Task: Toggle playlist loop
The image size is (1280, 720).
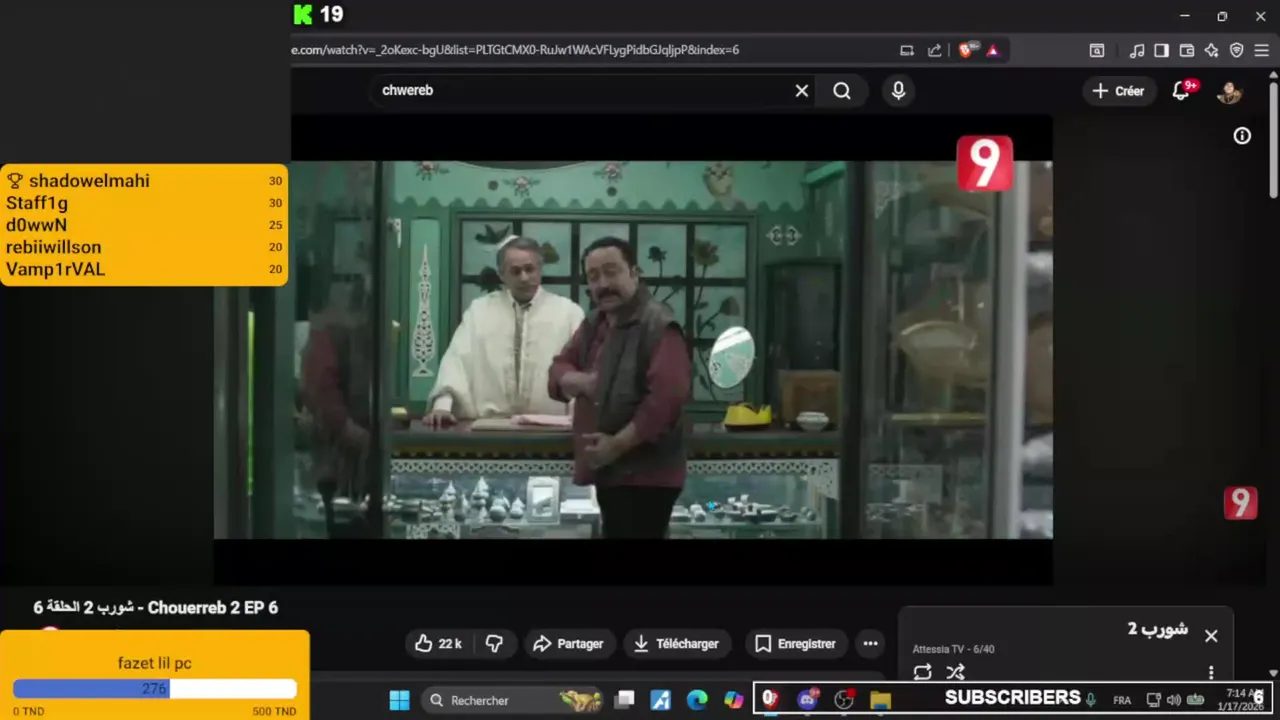Action: pos(922,672)
